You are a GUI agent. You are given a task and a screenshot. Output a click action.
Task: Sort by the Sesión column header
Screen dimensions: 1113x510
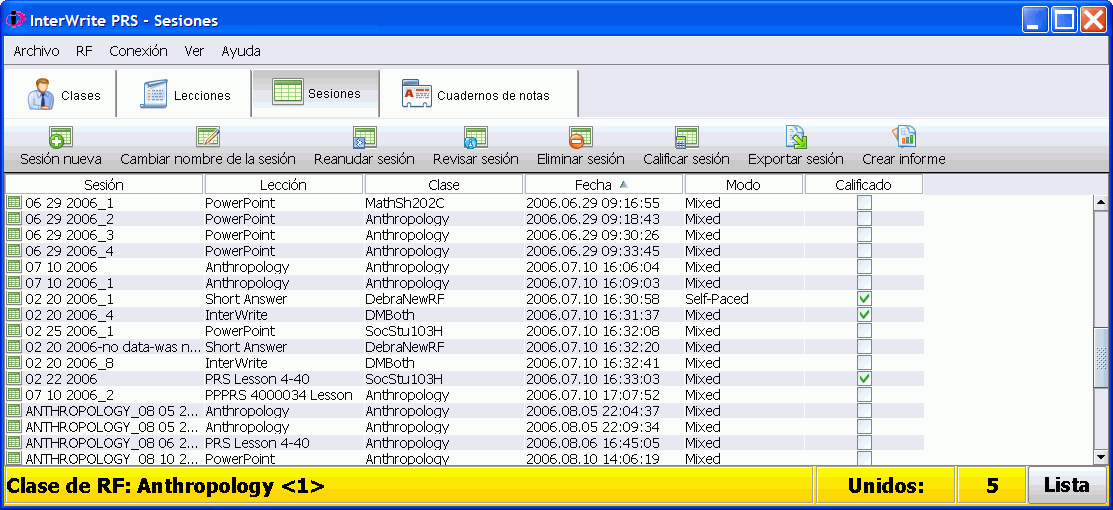click(x=104, y=185)
